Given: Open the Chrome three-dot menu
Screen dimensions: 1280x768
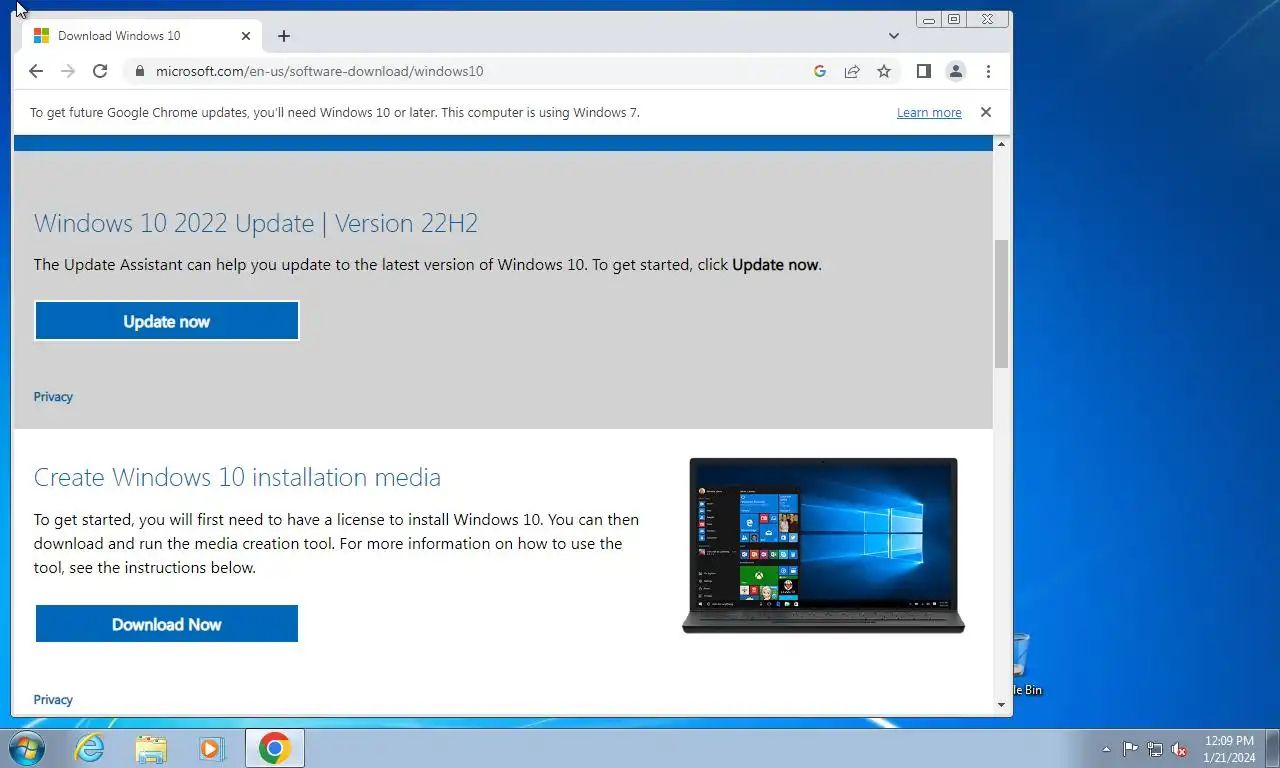Looking at the screenshot, I should 988,71.
